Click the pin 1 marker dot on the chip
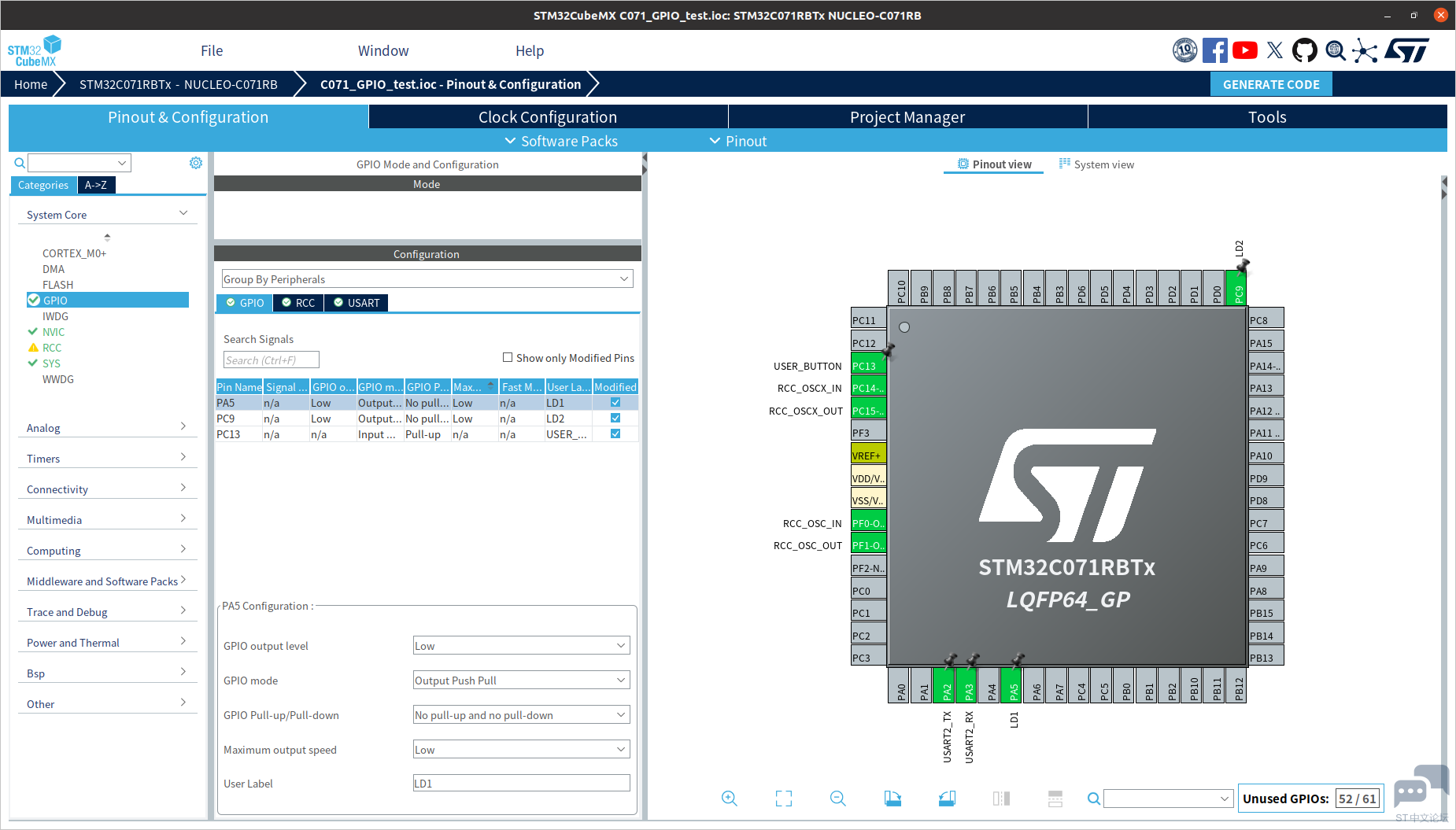This screenshot has height=830, width=1456. click(904, 327)
